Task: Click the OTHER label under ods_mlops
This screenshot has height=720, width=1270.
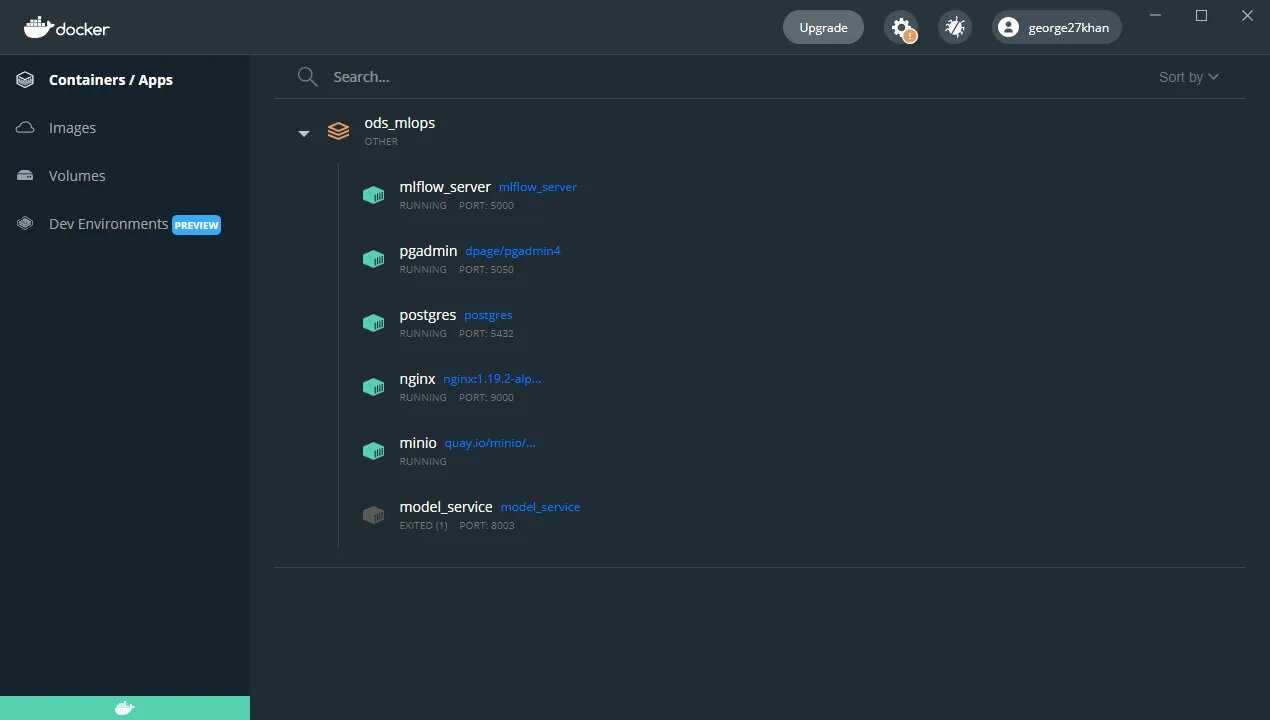Action: click(x=381, y=142)
